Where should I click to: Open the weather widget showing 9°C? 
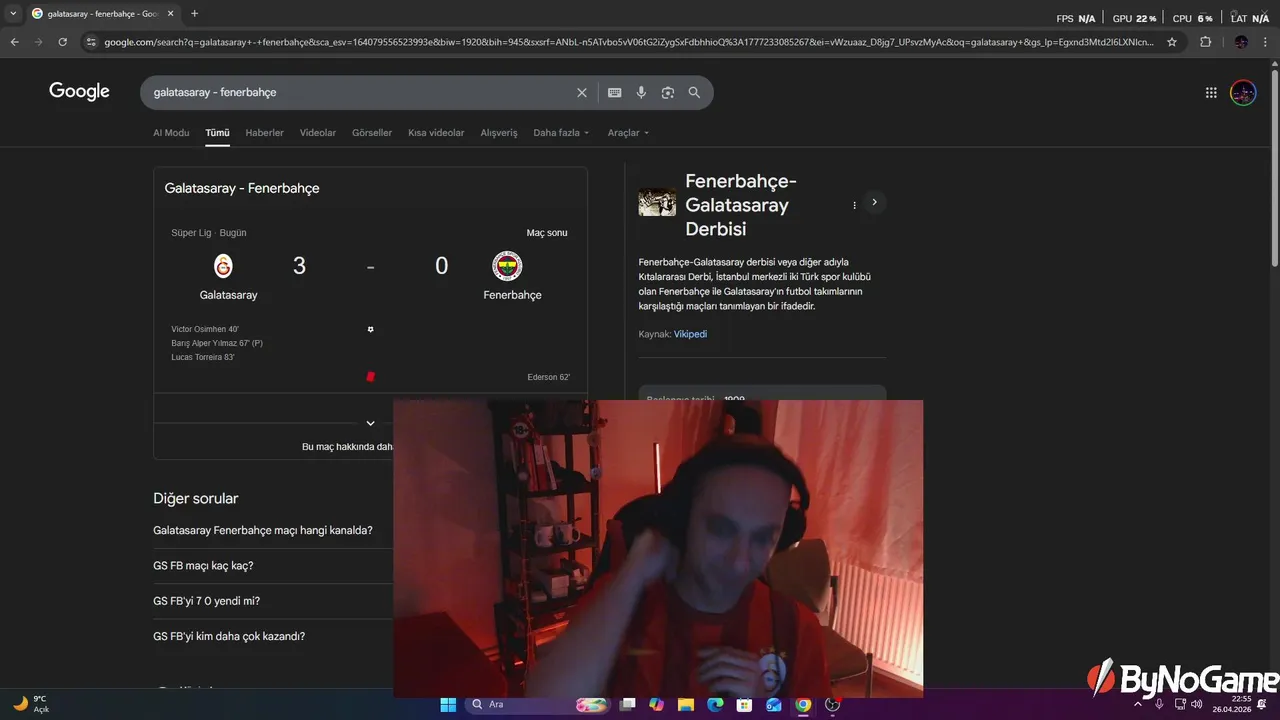[31, 704]
